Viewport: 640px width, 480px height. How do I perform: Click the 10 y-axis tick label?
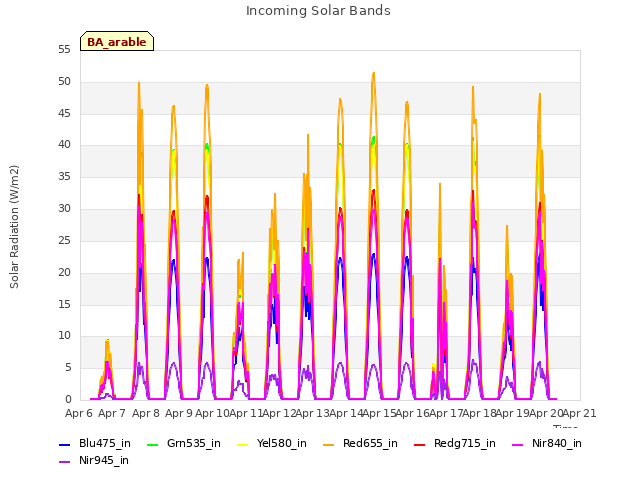coord(64,336)
